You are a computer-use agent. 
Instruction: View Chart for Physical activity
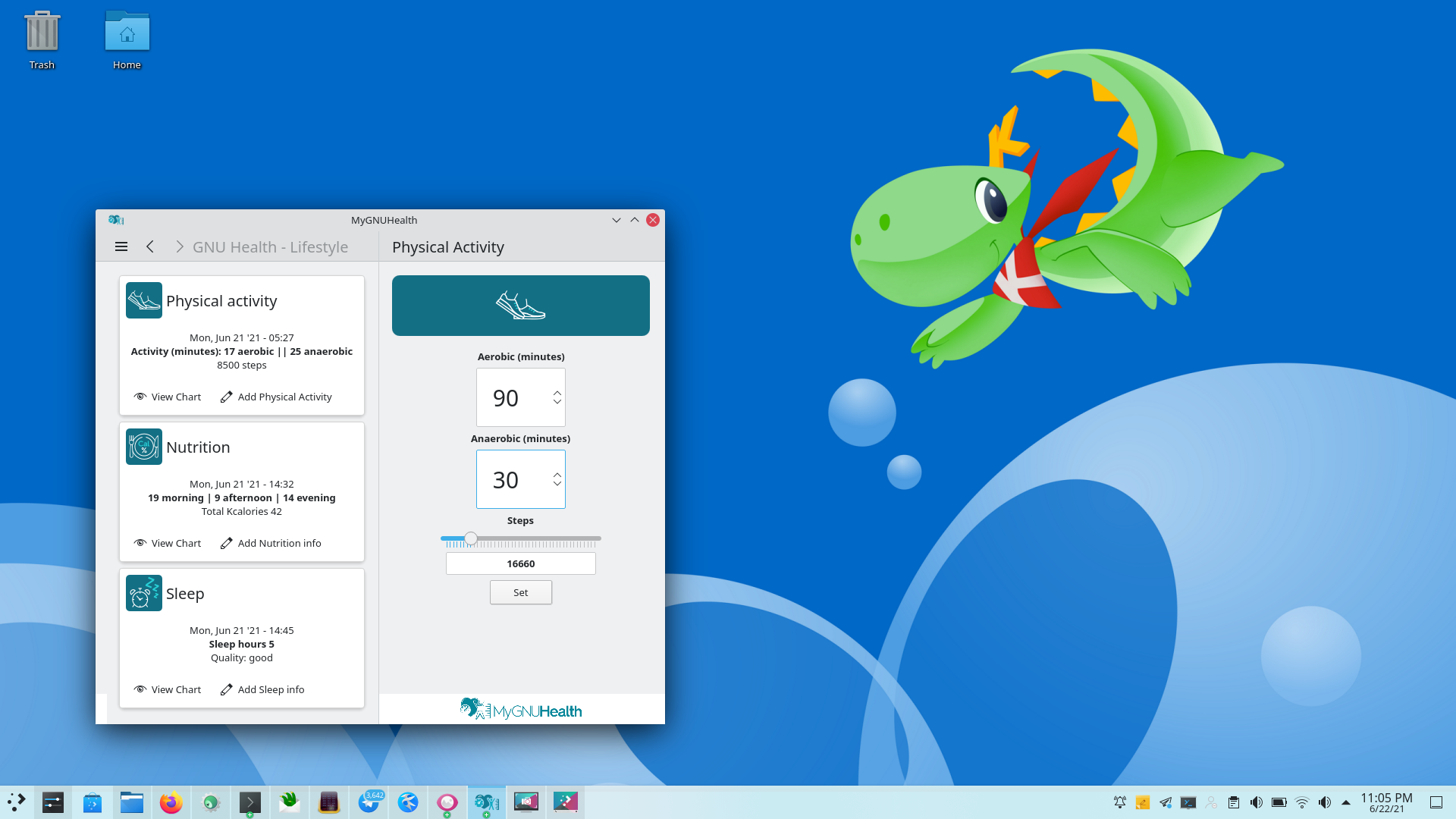pyautogui.click(x=168, y=397)
